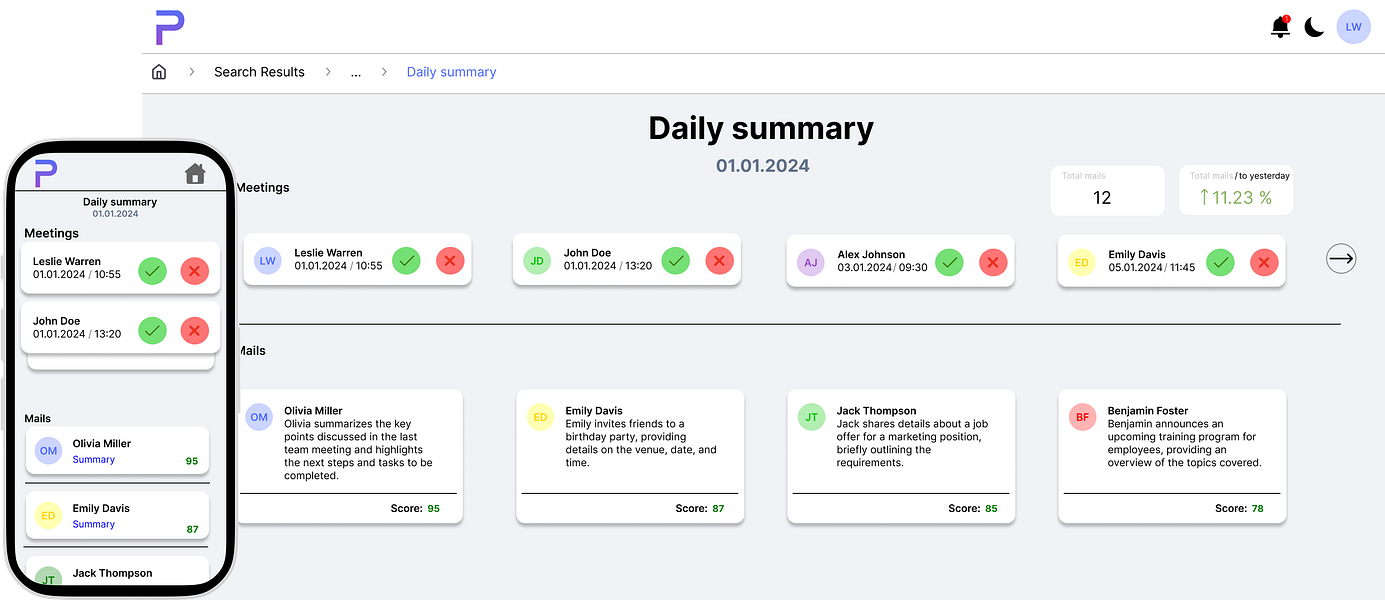
Task: Open Olivia Miller Summary link on mobile
Action: pos(94,460)
